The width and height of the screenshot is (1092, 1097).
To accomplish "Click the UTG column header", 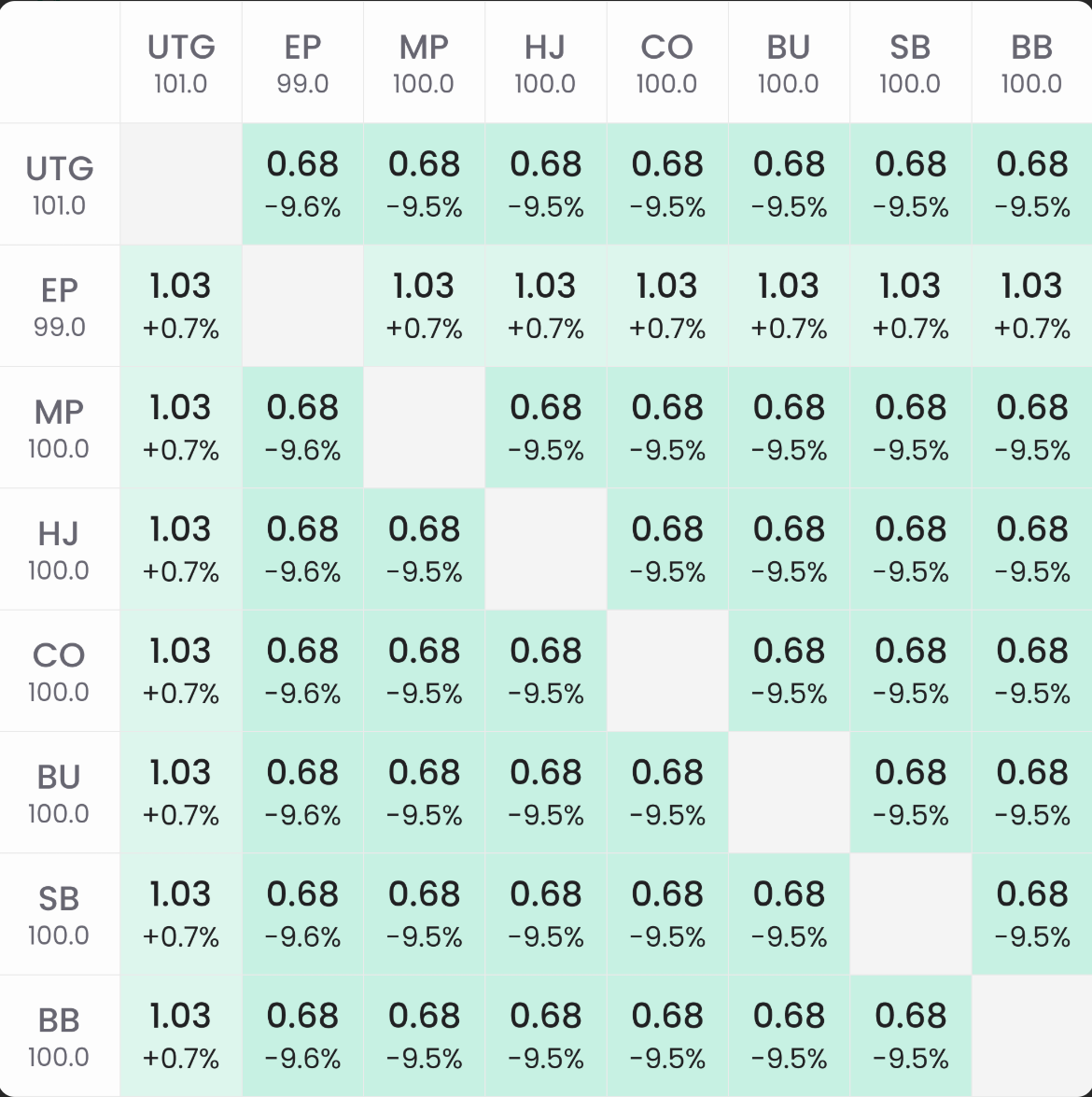I will (x=181, y=63).
